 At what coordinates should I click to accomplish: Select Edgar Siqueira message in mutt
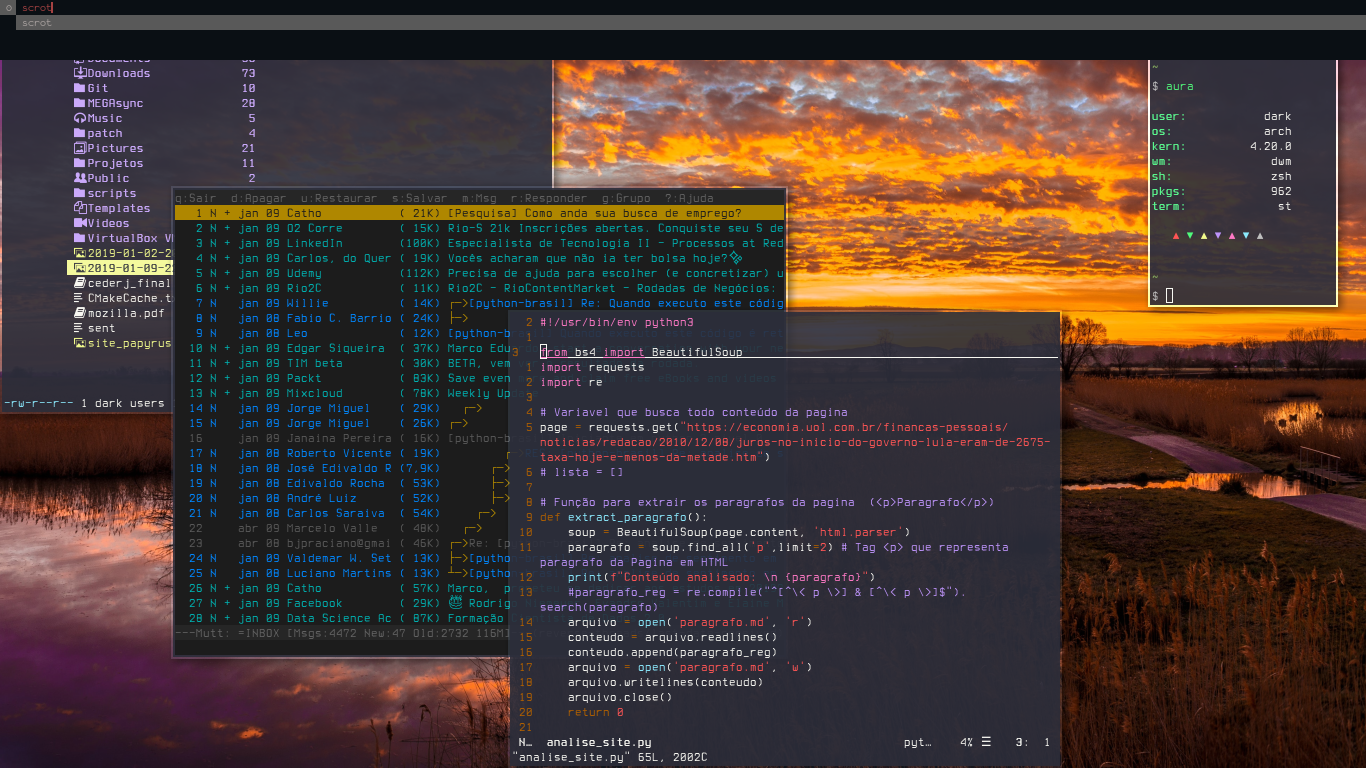(x=342, y=348)
